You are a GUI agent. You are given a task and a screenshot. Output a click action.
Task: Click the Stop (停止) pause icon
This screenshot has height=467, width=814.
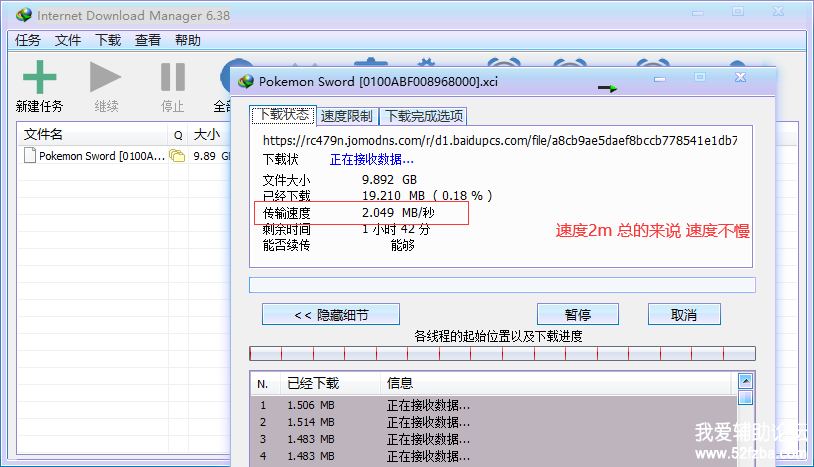(172, 77)
